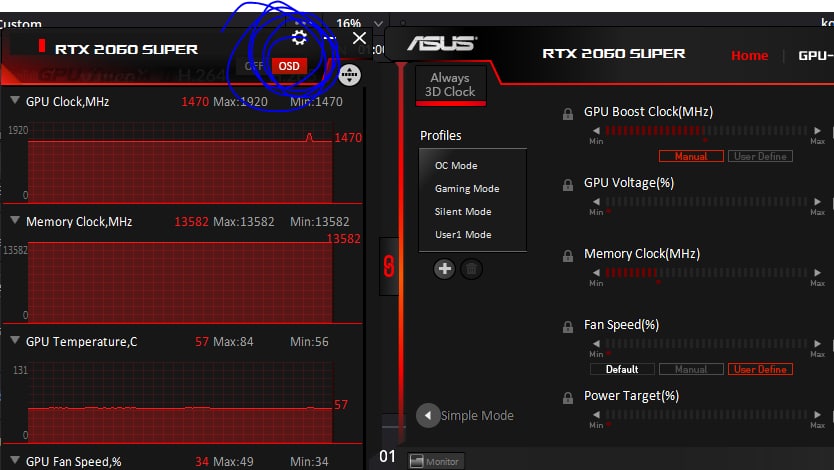Toggle Always 3D Clock
834x470 pixels.
point(450,85)
